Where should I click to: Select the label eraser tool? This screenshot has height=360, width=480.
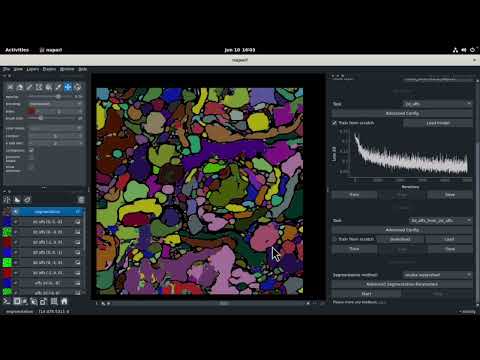[x=20, y=87]
